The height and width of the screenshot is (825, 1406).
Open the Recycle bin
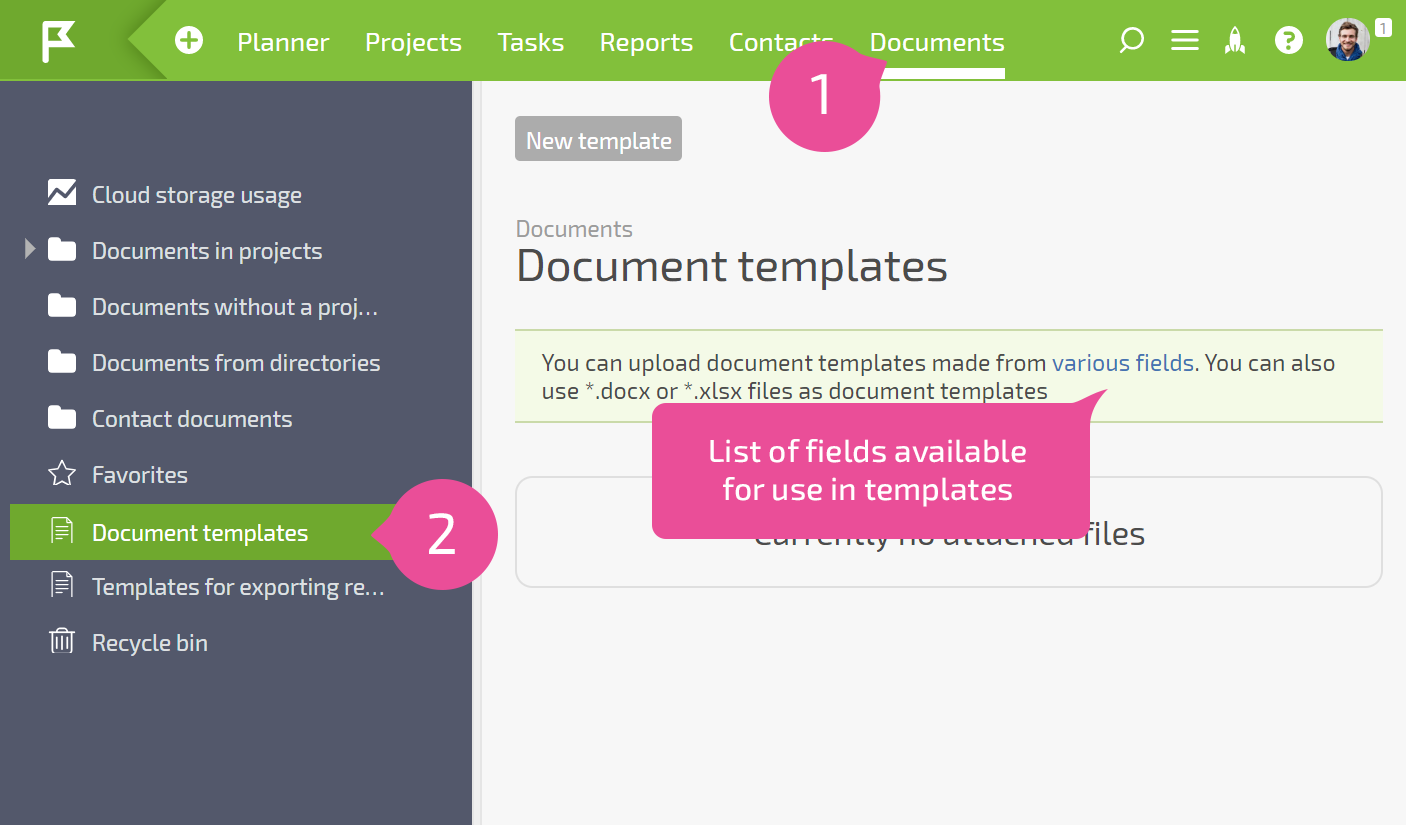(150, 643)
